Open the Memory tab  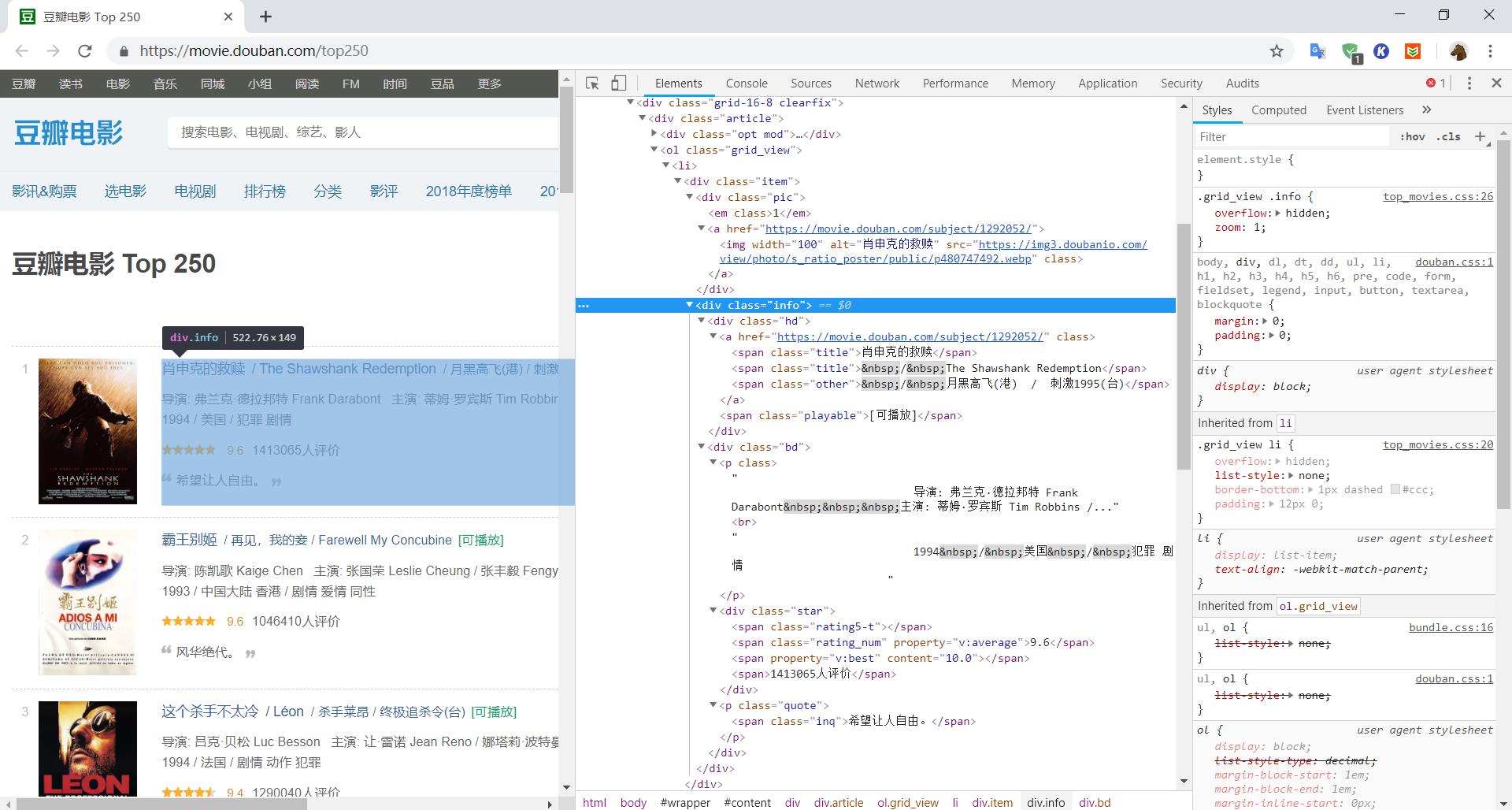click(x=1033, y=84)
